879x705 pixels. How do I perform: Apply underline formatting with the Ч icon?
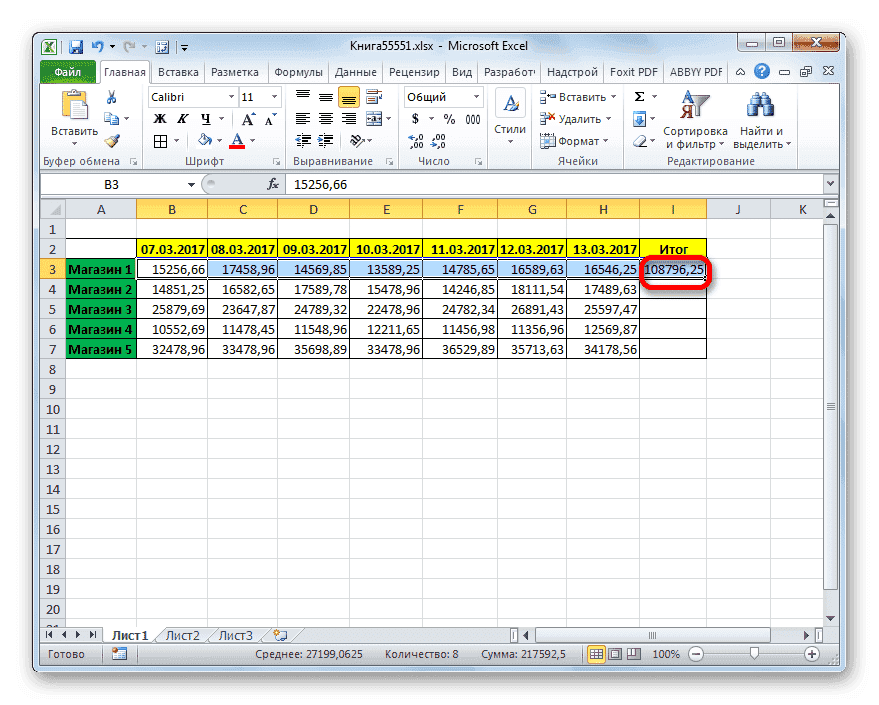203,117
